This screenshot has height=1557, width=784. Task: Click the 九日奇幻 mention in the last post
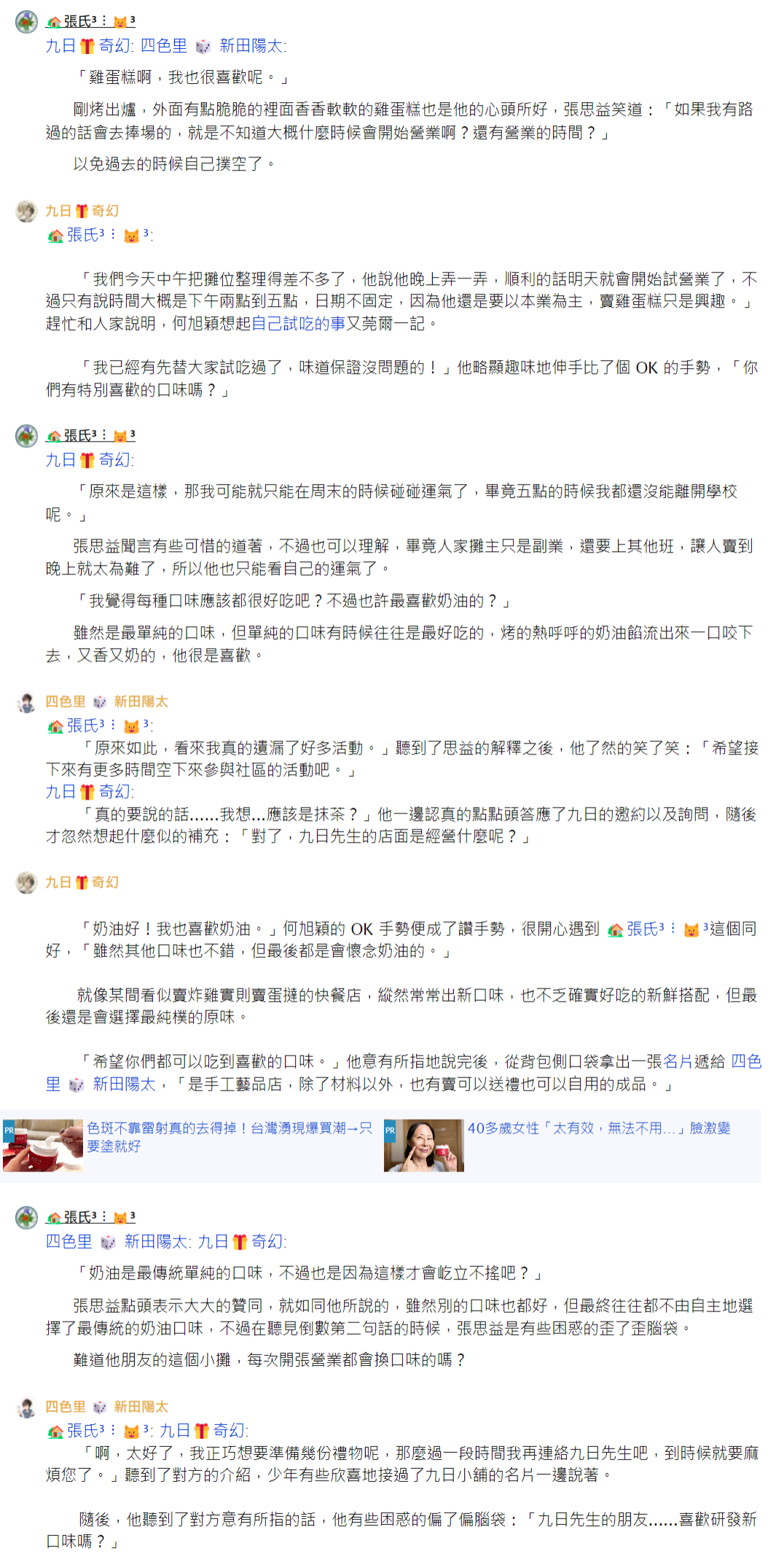point(203,1430)
